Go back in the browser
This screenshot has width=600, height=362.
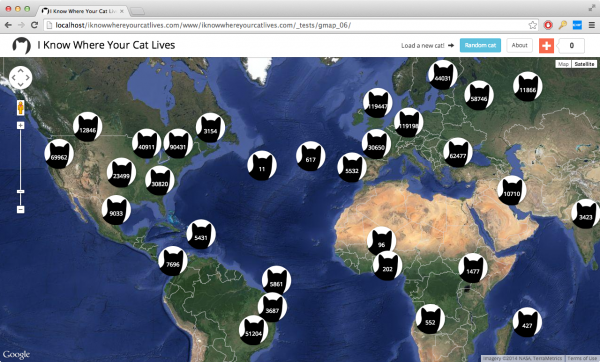(x=8, y=25)
